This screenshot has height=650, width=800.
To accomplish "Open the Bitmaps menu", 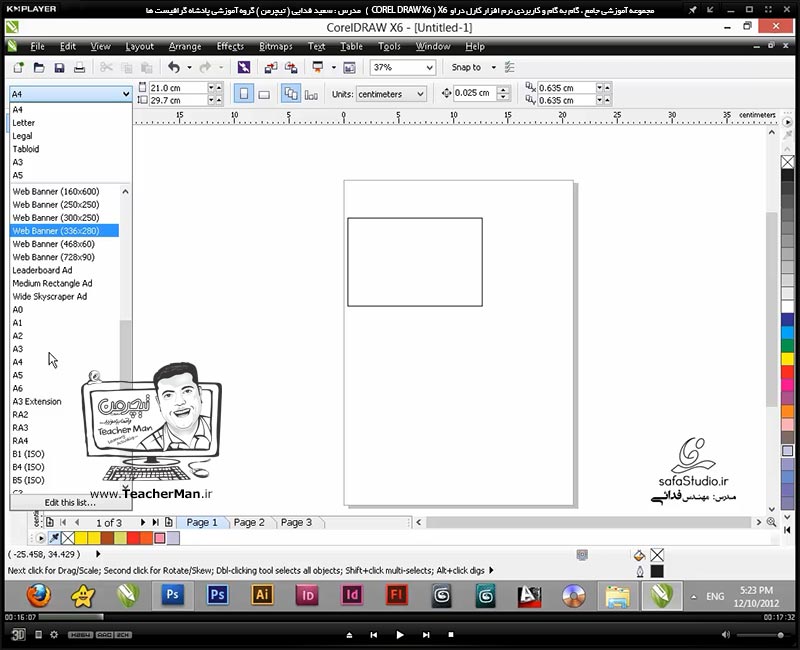I will click(x=276, y=46).
